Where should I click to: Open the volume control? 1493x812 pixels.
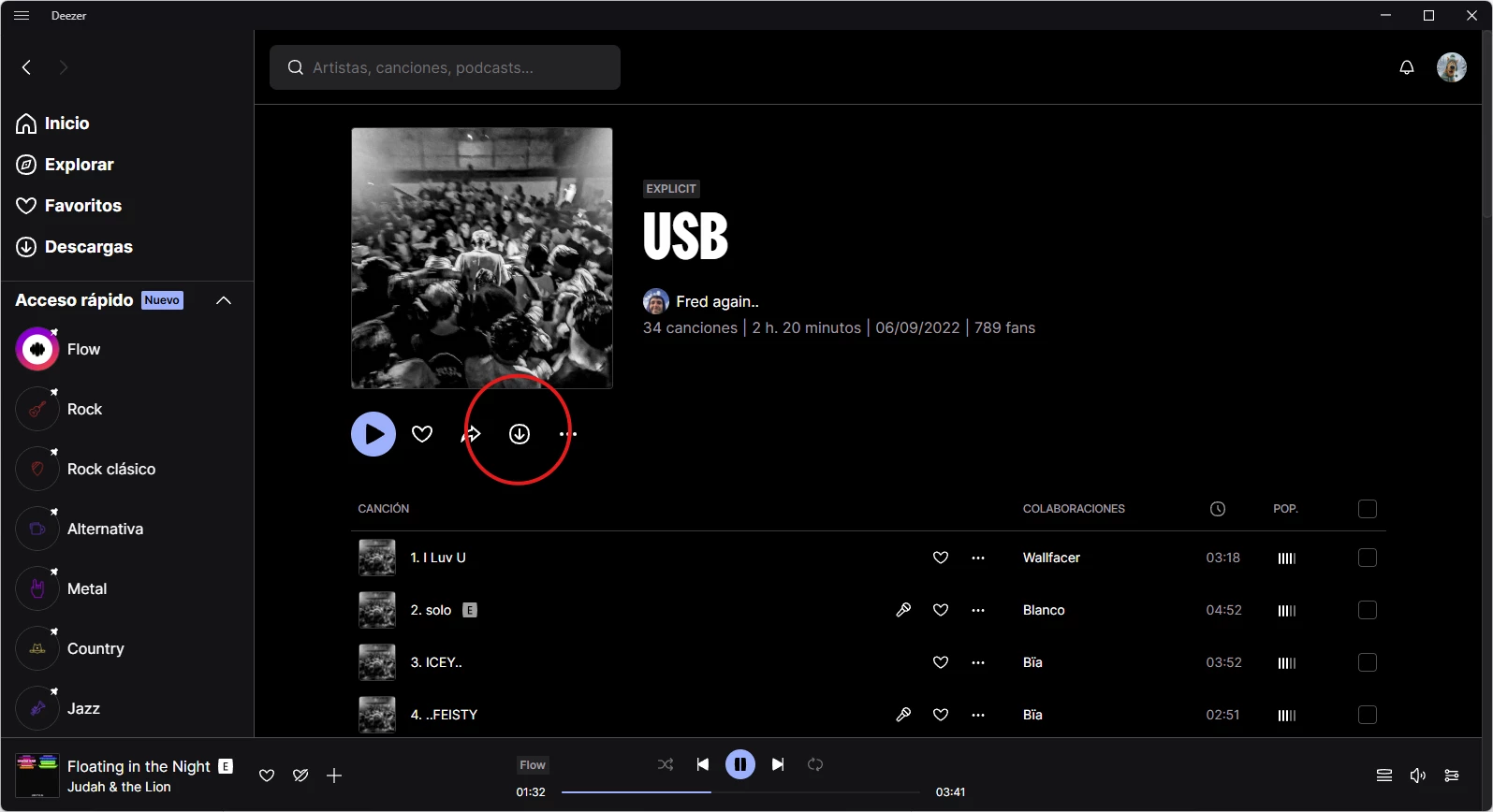[1418, 776]
